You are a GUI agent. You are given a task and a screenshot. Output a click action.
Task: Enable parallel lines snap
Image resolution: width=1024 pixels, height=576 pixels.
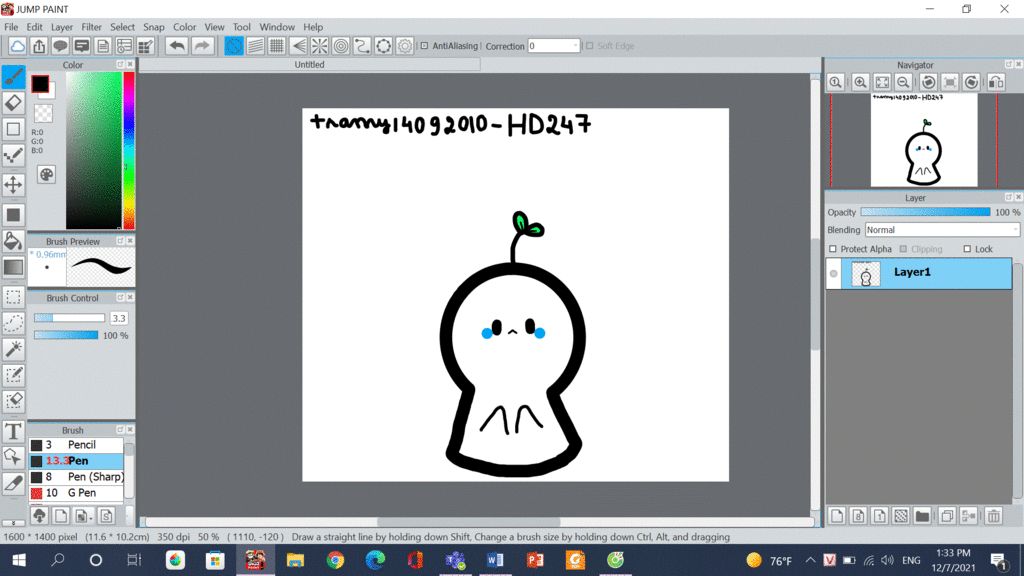coord(255,46)
